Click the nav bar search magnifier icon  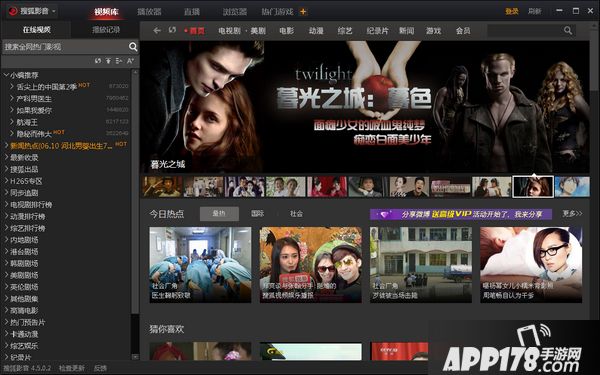click(x=568, y=31)
